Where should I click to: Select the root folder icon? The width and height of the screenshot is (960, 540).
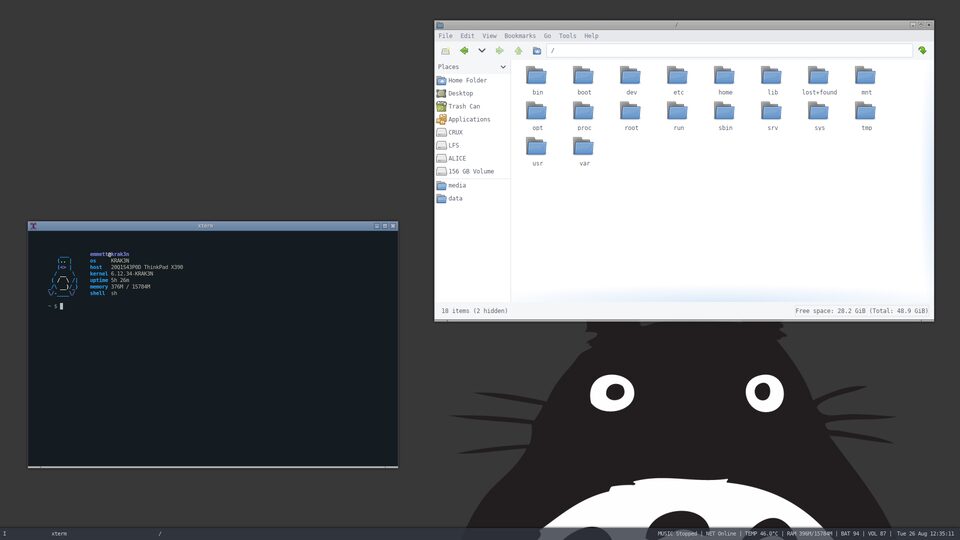(x=631, y=111)
